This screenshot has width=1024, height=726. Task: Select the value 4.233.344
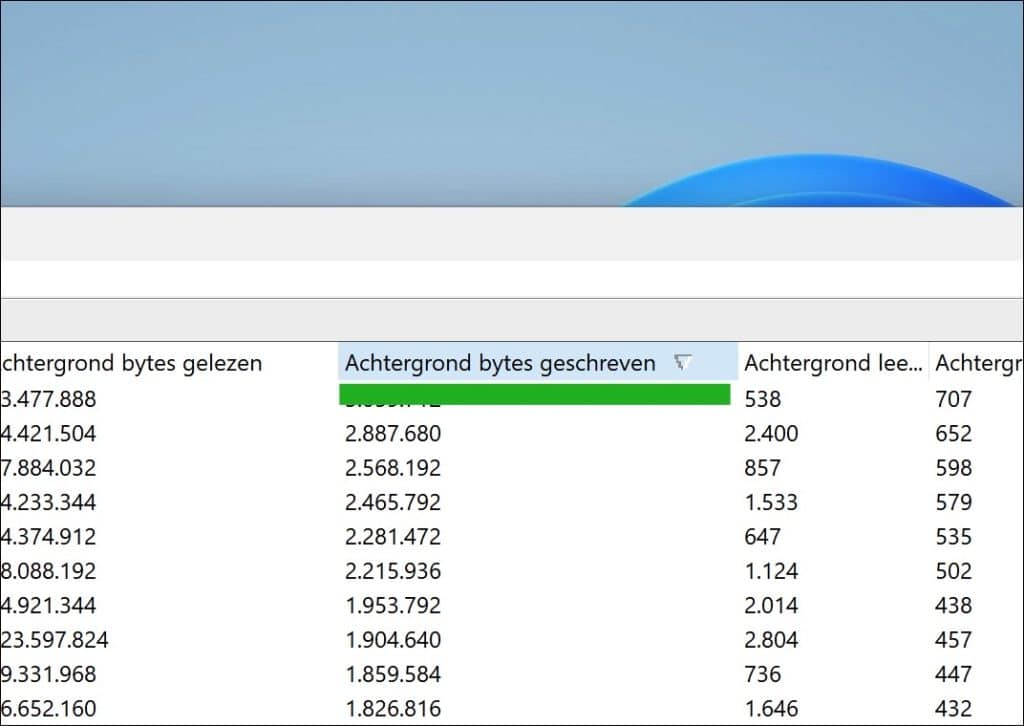click(x=48, y=502)
